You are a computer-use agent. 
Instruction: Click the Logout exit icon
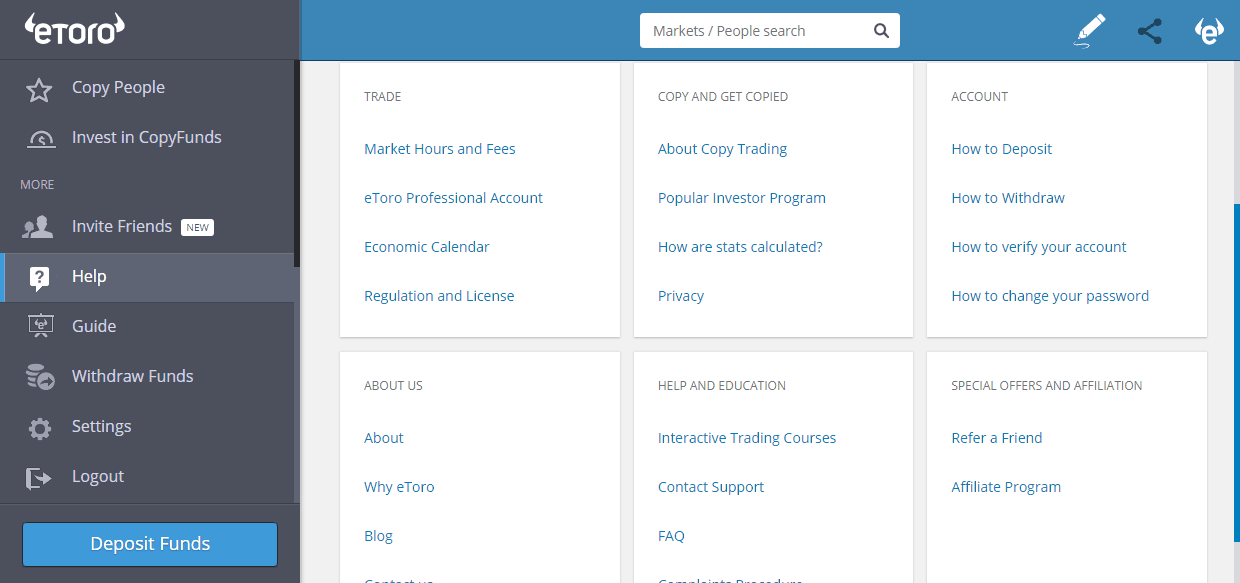point(39,478)
